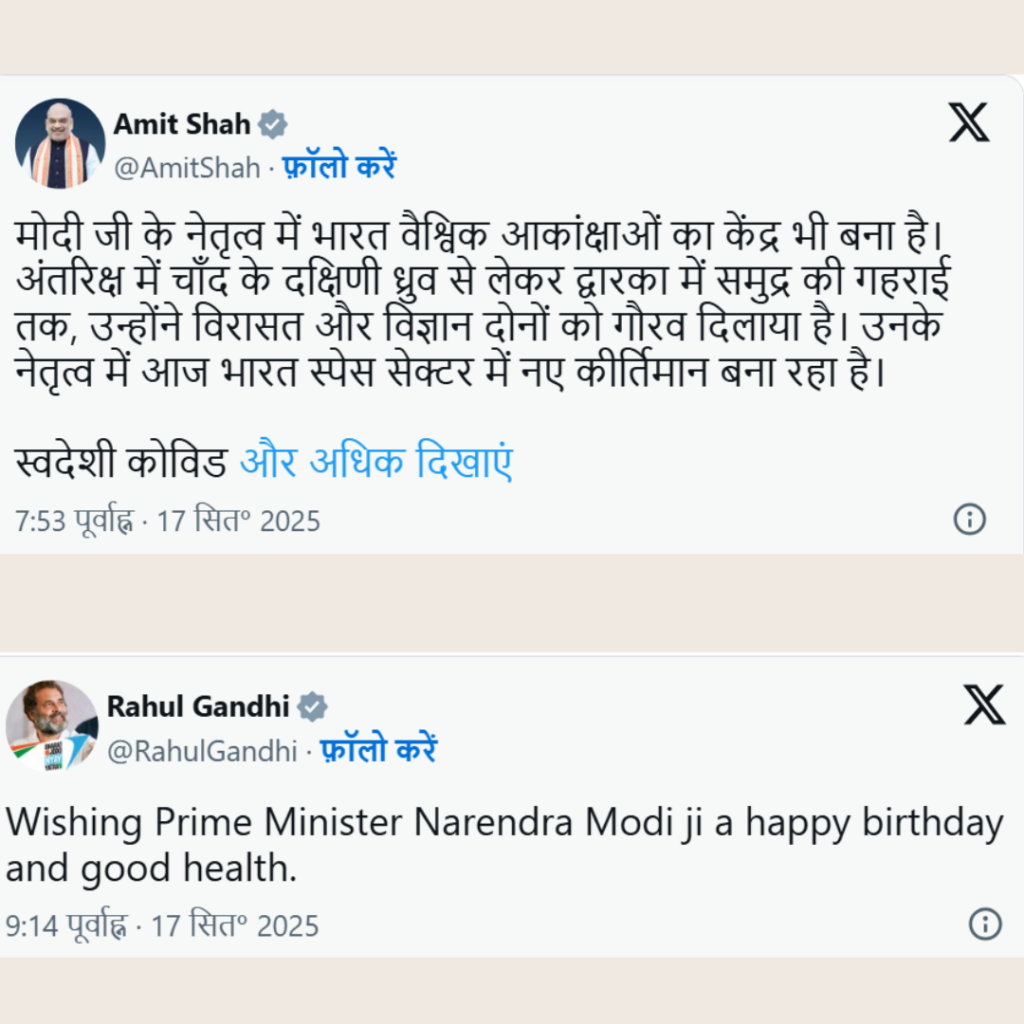The height and width of the screenshot is (1024, 1024).
Task: Open Rahul Gandhi's profile picture
Action: [51, 726]
